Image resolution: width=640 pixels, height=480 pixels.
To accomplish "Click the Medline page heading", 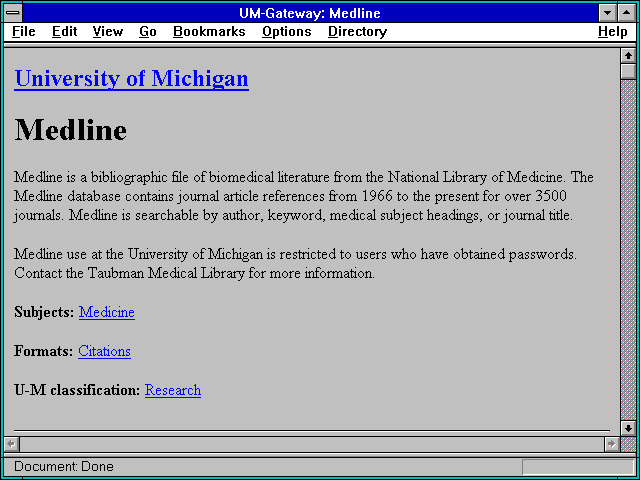I will 71,130.
